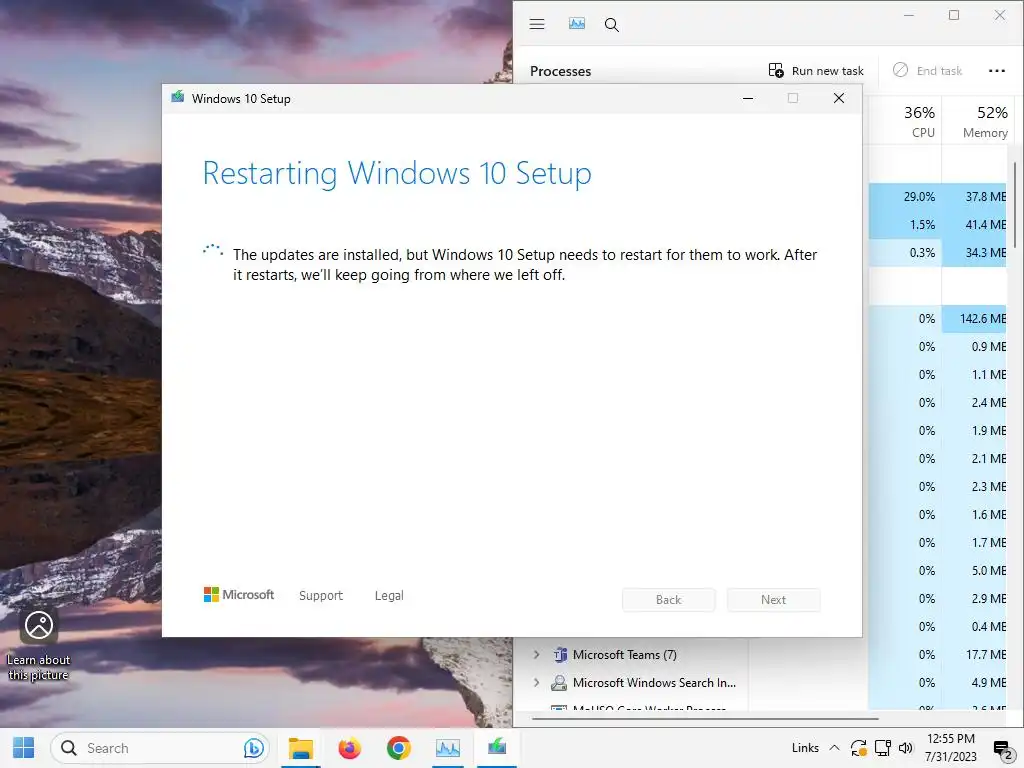Click the Run new task label
Screen dimensions: 1024x768
point(827,71)
